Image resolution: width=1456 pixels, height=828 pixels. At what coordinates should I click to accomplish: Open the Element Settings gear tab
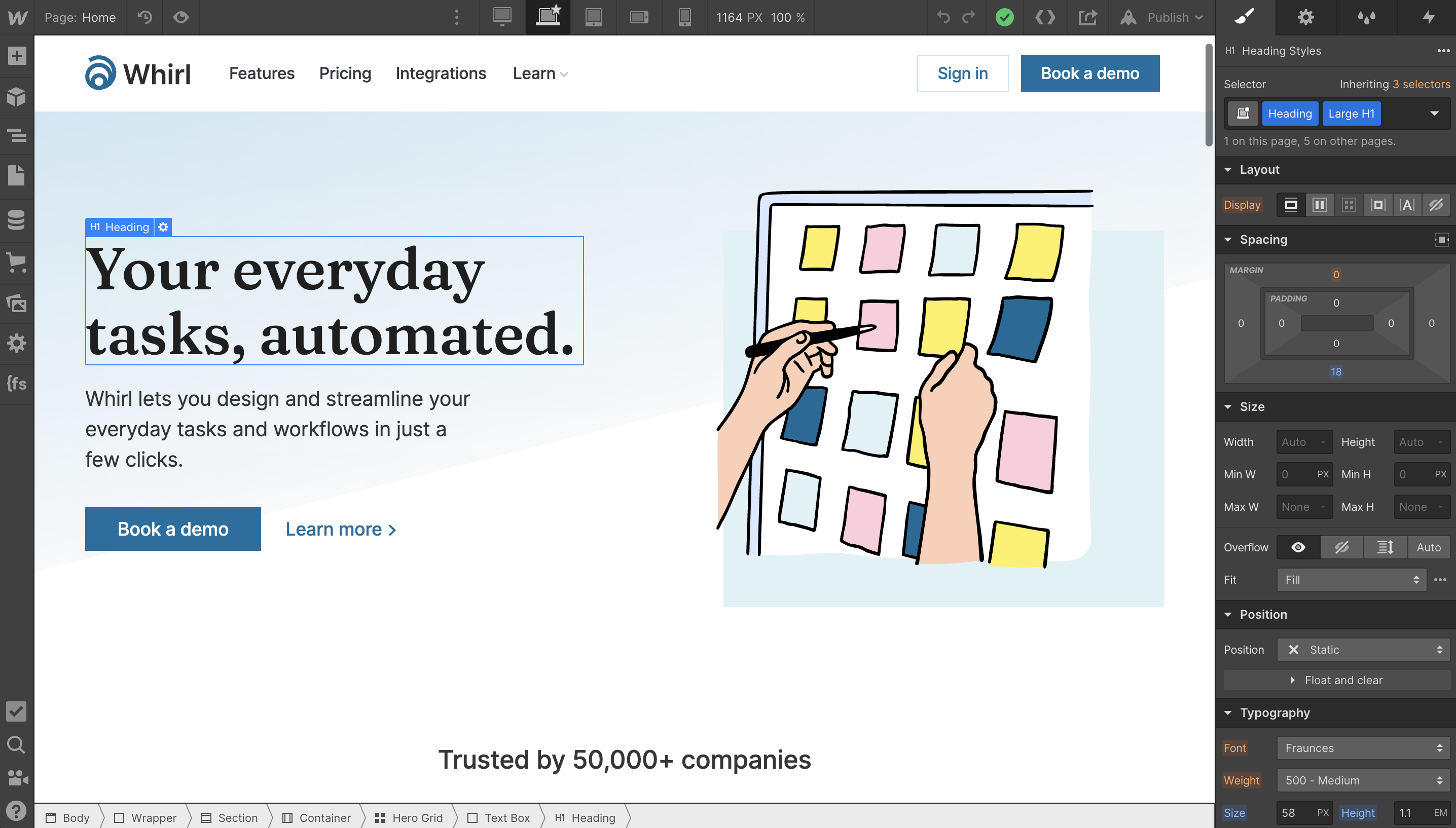[x=1305, y=17]
